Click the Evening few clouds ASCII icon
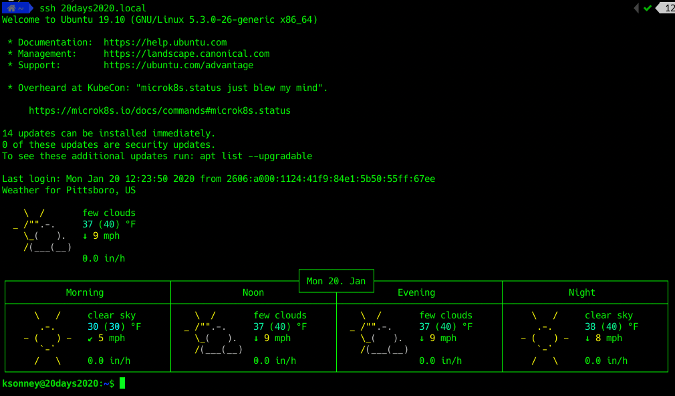The image size is (675, 396). coord(379,333)
